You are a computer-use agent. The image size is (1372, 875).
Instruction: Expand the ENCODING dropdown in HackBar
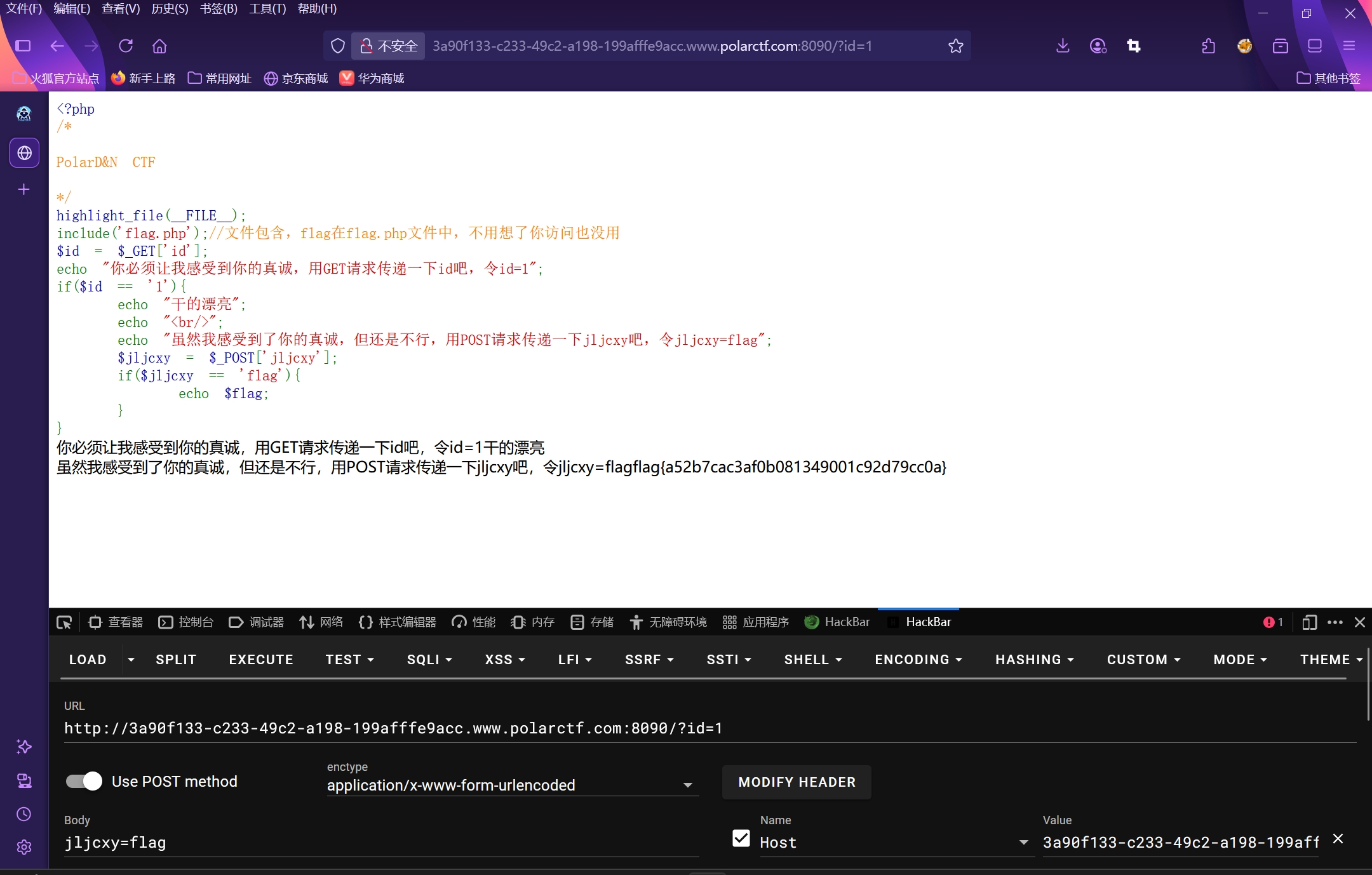[x=918, y=660]
